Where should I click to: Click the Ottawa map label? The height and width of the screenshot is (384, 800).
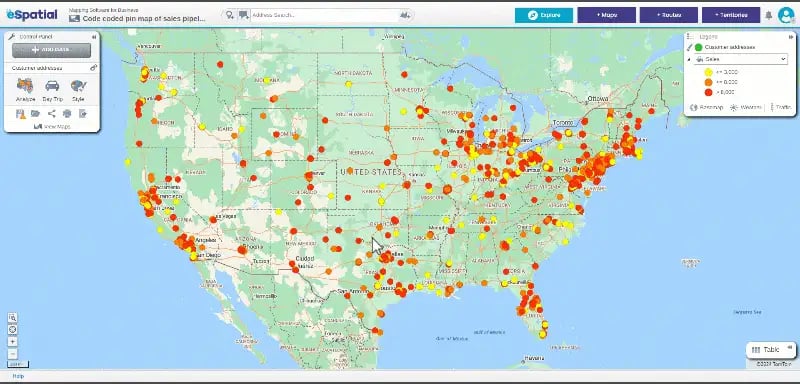(597, 98)
